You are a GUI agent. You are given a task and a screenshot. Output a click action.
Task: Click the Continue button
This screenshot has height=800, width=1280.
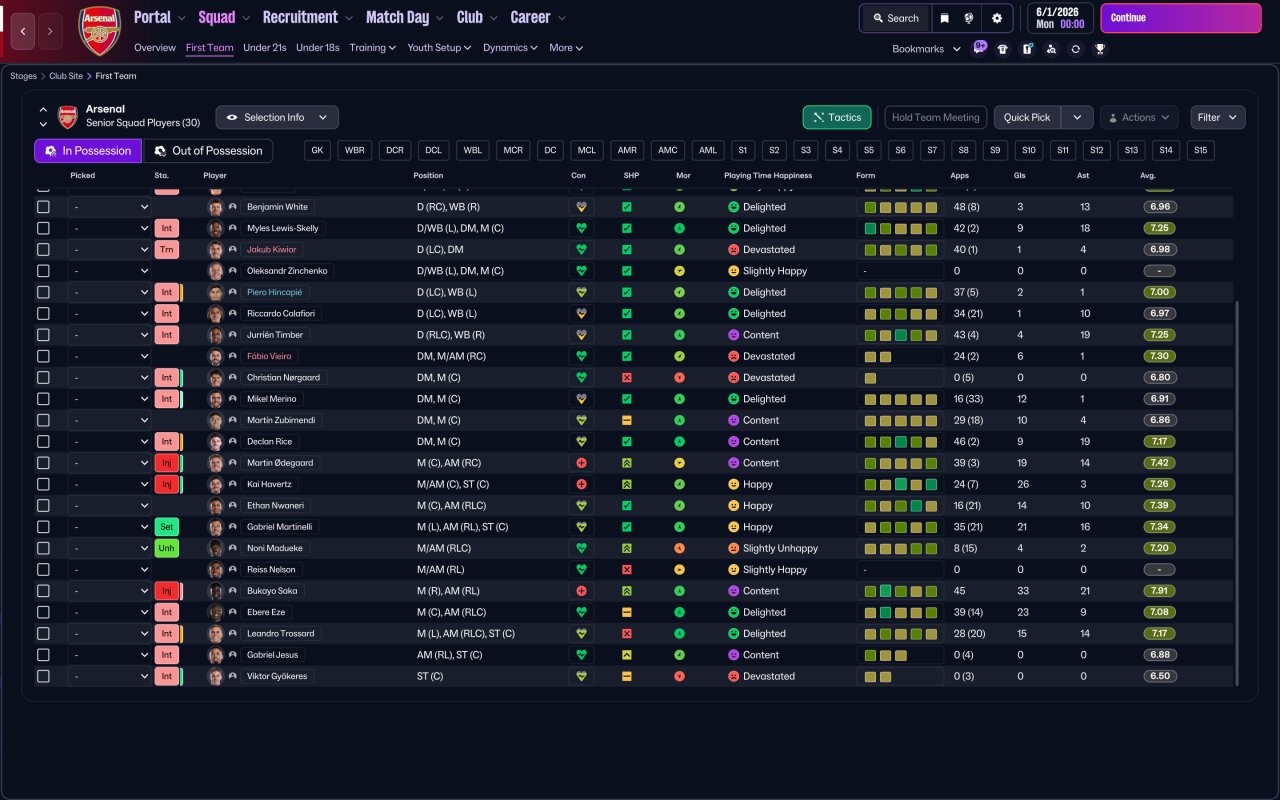(x=1181, y=18)
